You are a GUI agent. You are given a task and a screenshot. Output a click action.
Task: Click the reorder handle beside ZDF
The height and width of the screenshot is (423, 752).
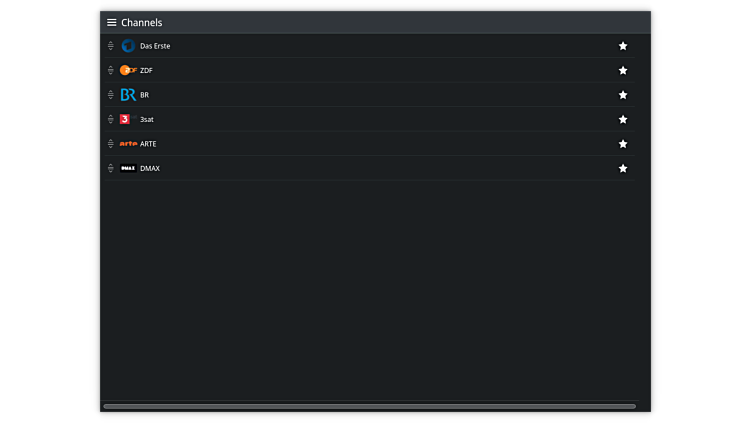pyautogui.click(x=111, y=70)
